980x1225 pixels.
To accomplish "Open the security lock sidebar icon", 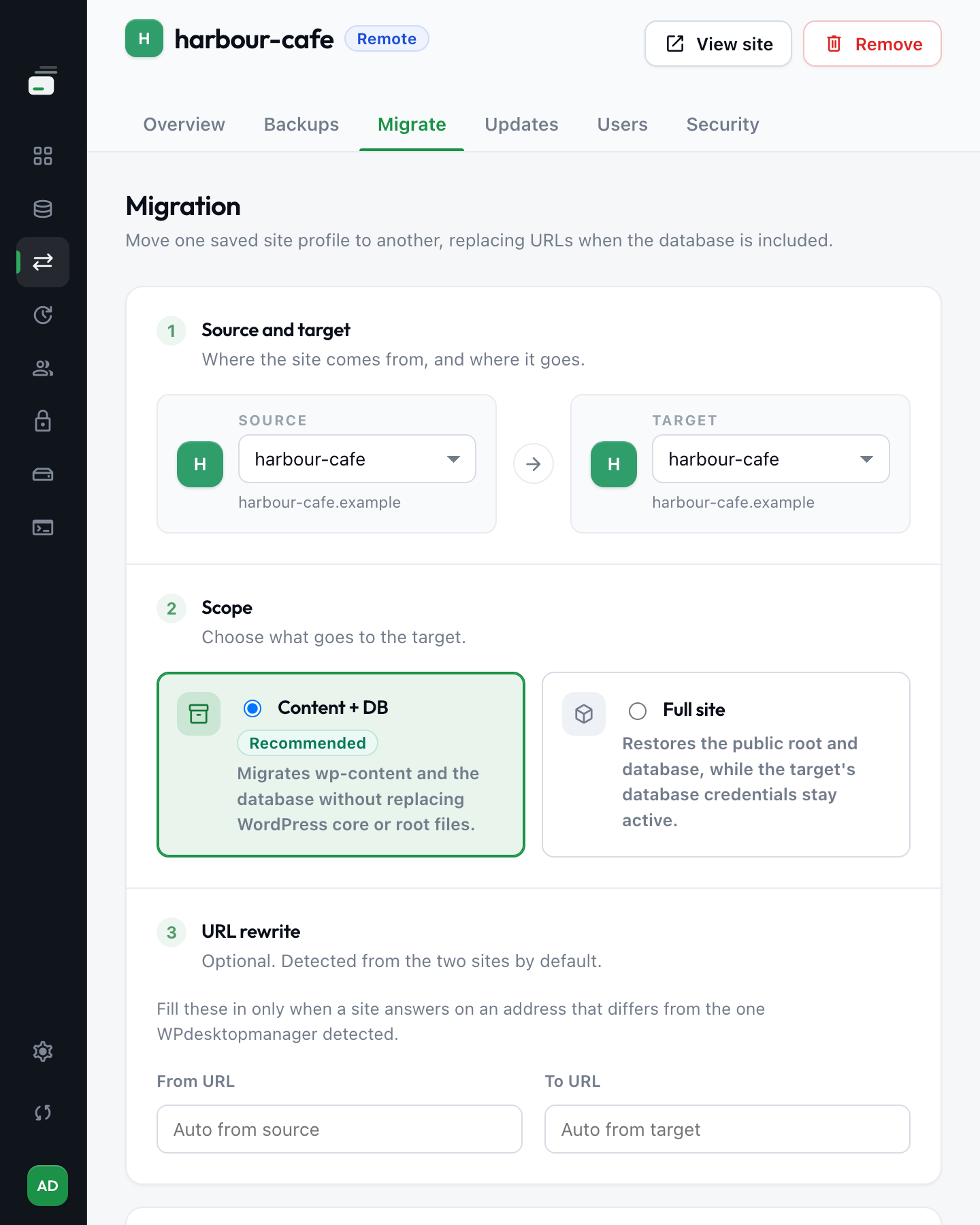I will tap(43, 421).
